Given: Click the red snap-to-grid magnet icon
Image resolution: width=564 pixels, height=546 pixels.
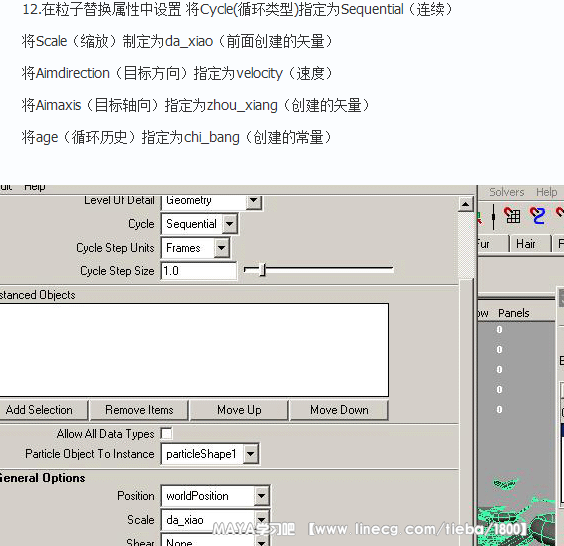Looking at the screenshot, I should pyautogui.click(x=511, y=215).
